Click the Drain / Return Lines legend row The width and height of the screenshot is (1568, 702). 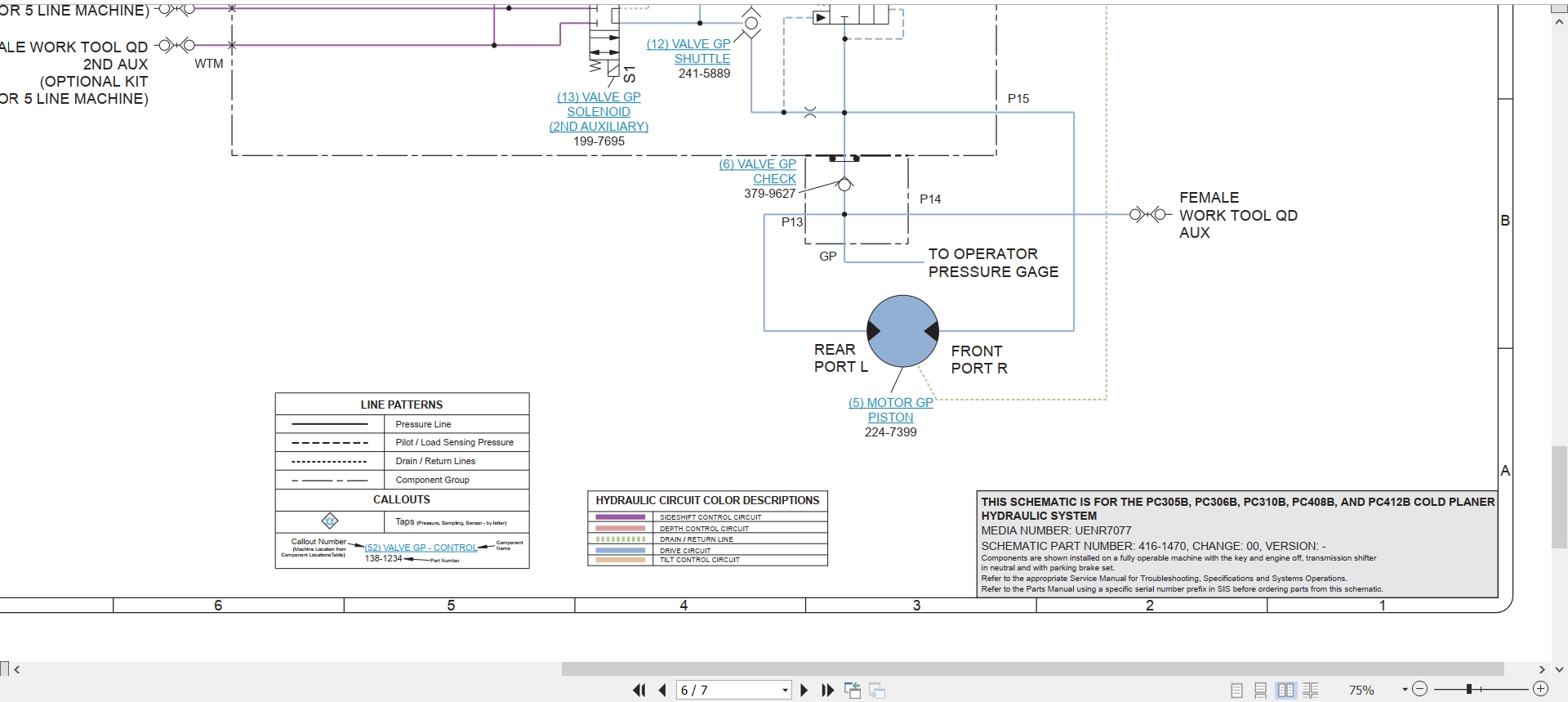[402, 462]
